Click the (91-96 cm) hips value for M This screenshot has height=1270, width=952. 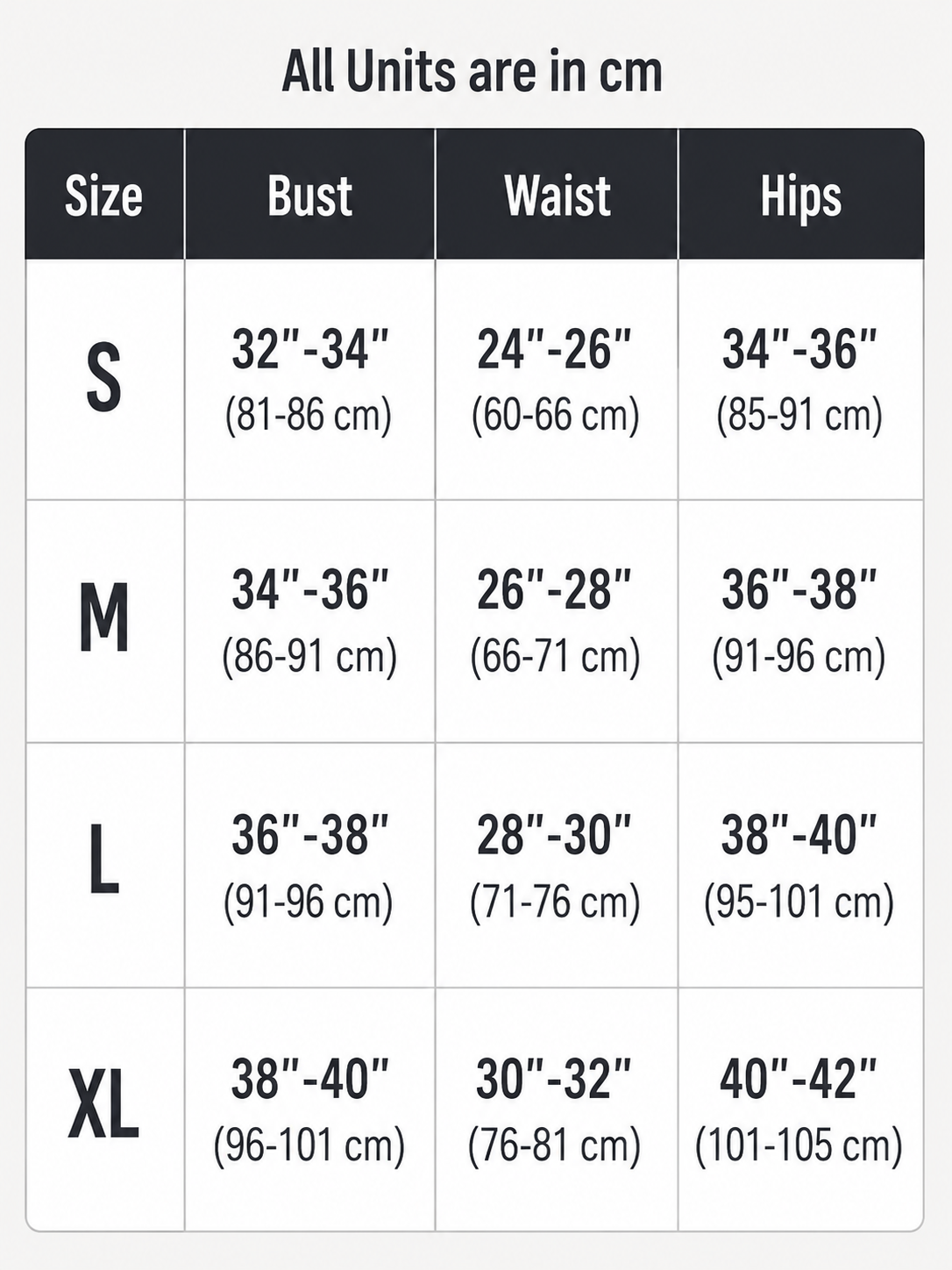799,656
